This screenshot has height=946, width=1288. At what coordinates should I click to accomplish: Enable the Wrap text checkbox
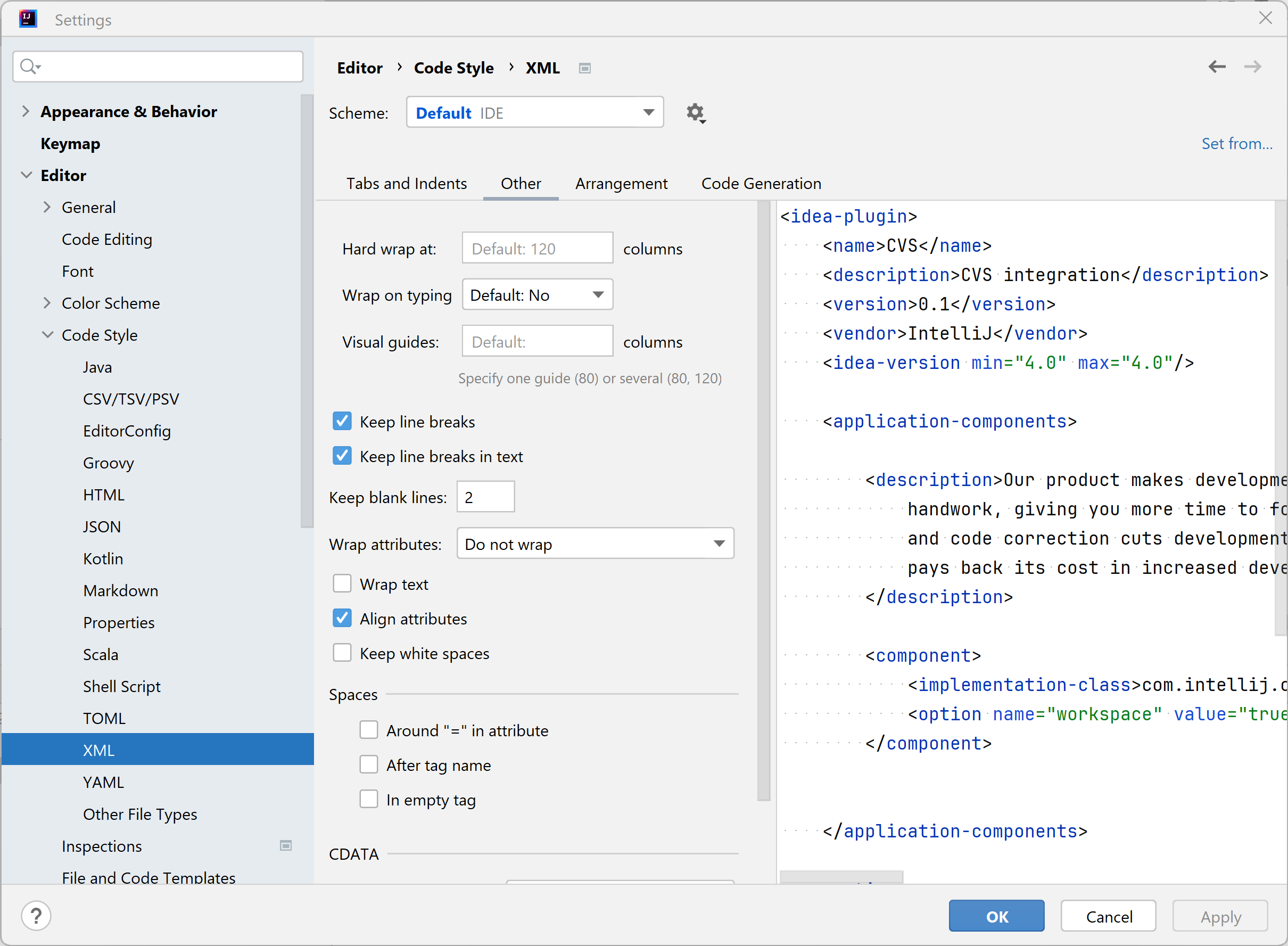(x=342, y=583)
